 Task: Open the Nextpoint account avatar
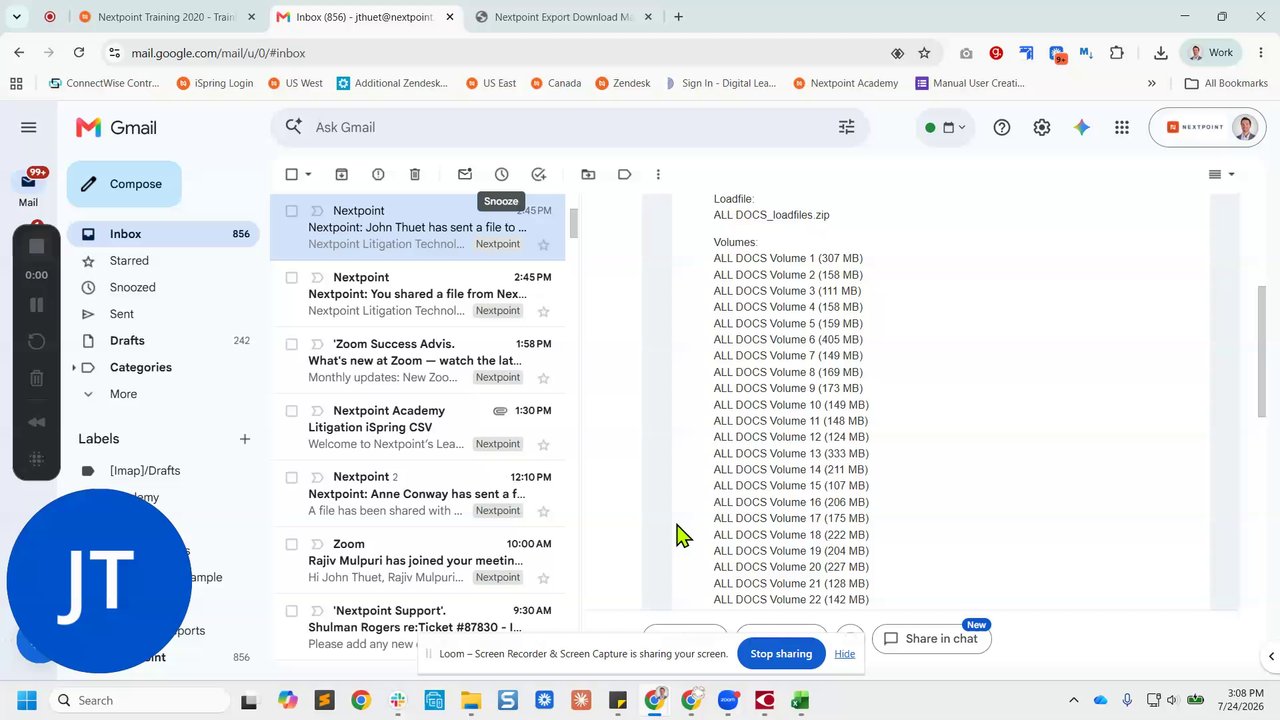[x=1245, y=127]
